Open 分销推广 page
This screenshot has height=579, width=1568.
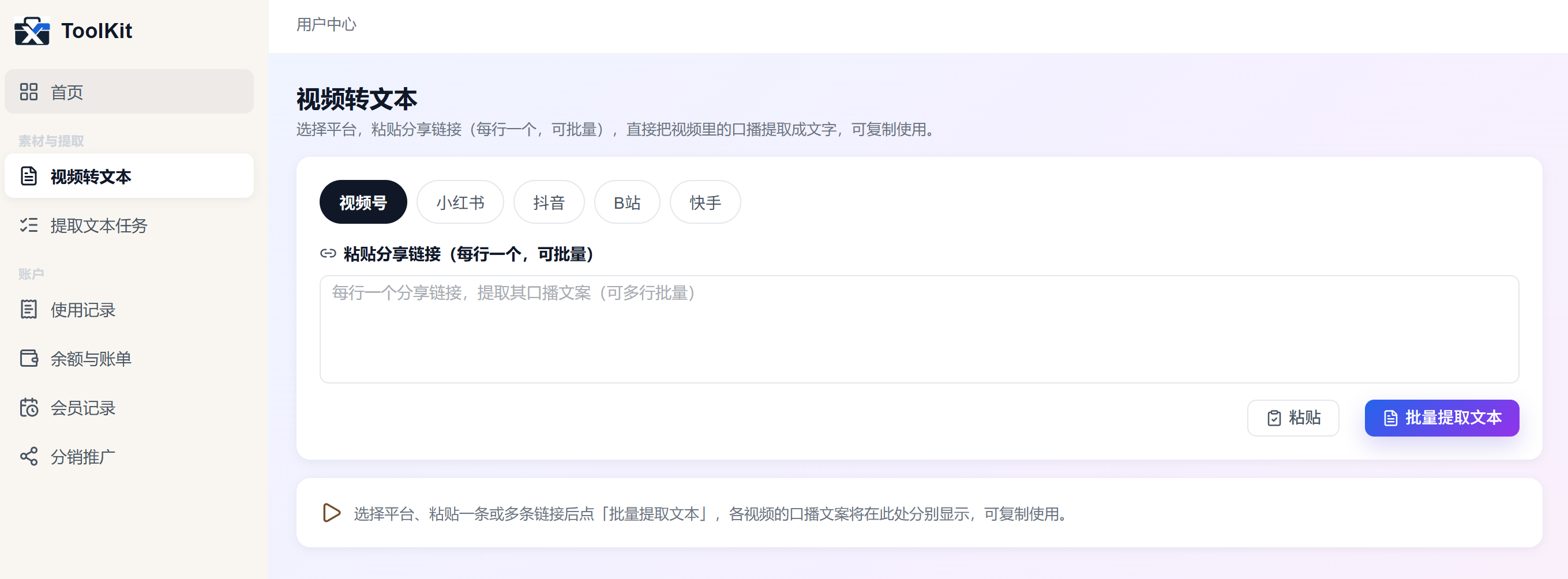pyautogui.click(x=129, y=456)
